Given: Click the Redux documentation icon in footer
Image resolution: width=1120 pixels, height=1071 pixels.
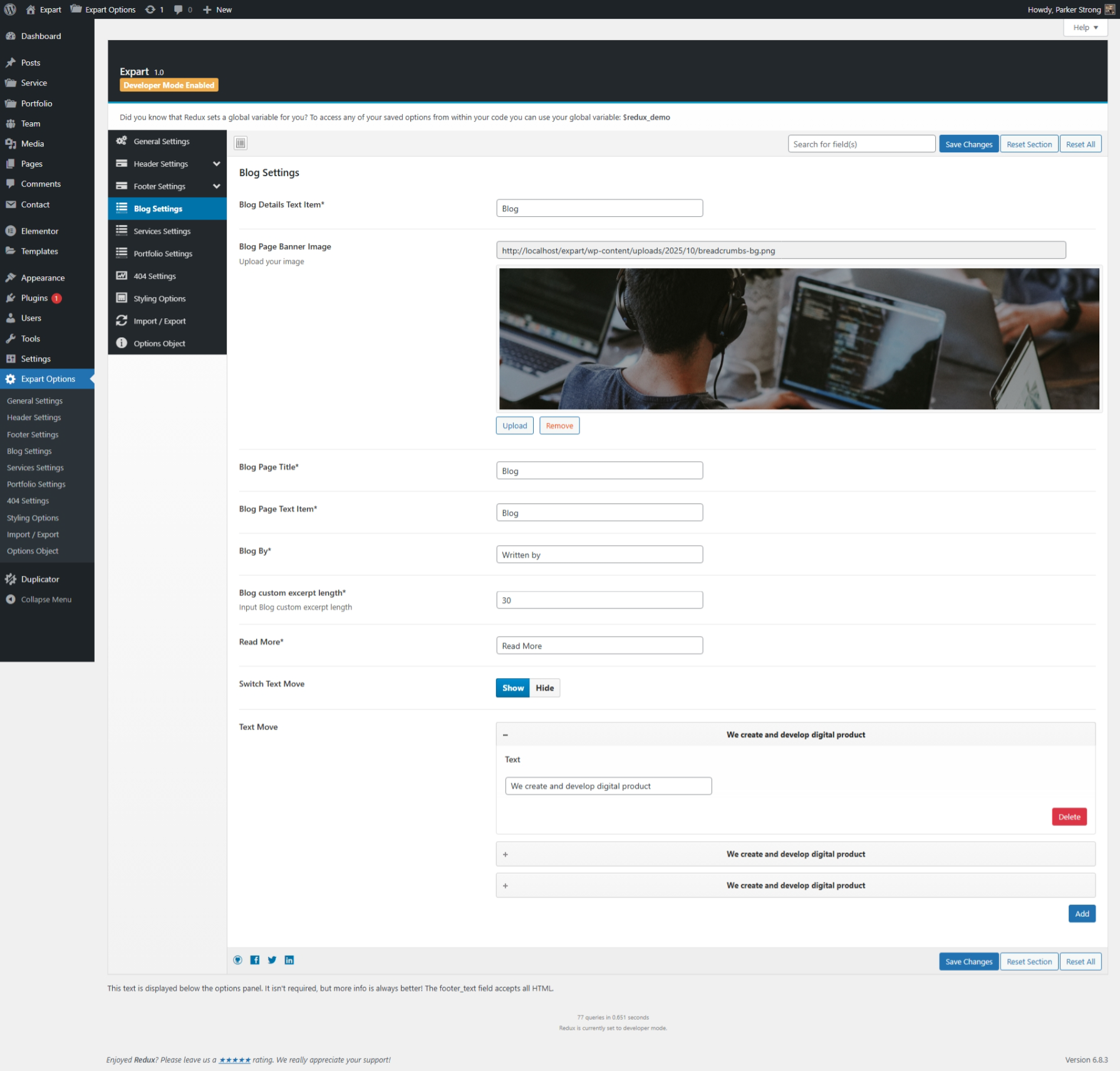Looking at the screenshot, I should pos(237,959).
